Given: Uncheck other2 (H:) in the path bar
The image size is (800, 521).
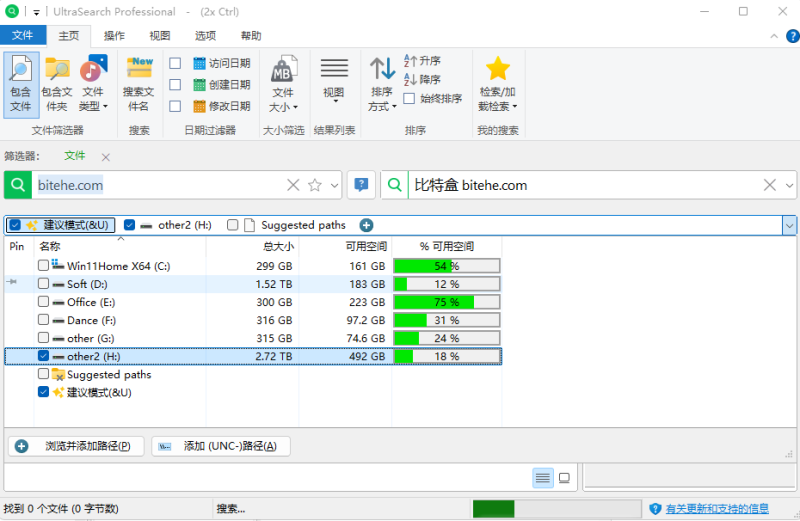Looking at the screenshot, I should point(130,225).
